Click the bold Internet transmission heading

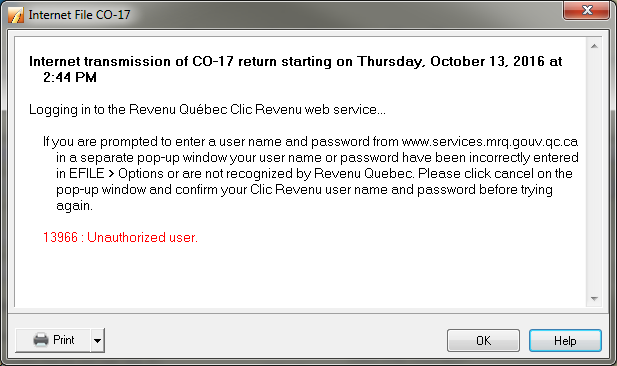tap(296, 69)
